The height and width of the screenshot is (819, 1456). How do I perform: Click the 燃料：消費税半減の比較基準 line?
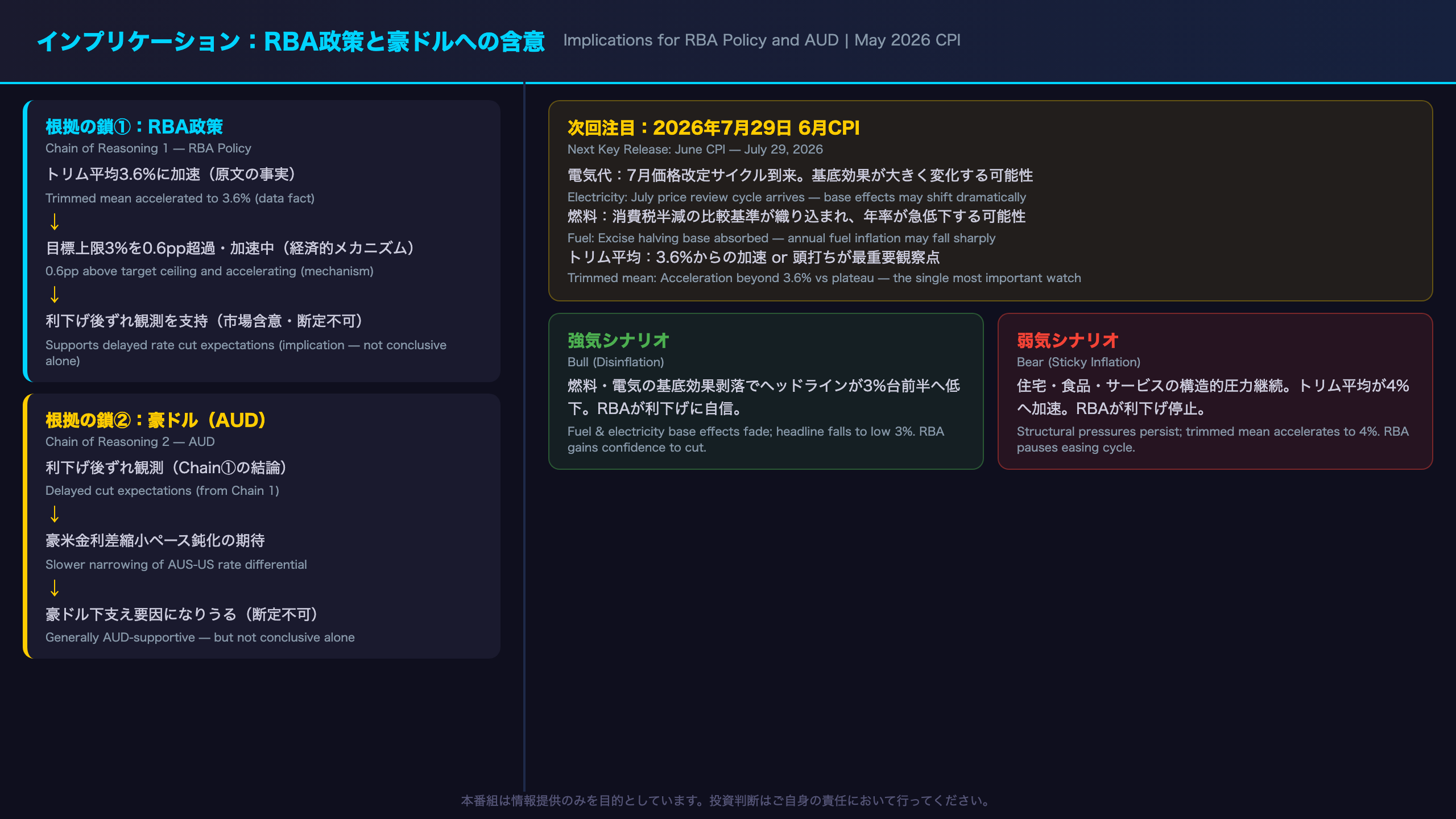tap(796, 216)
